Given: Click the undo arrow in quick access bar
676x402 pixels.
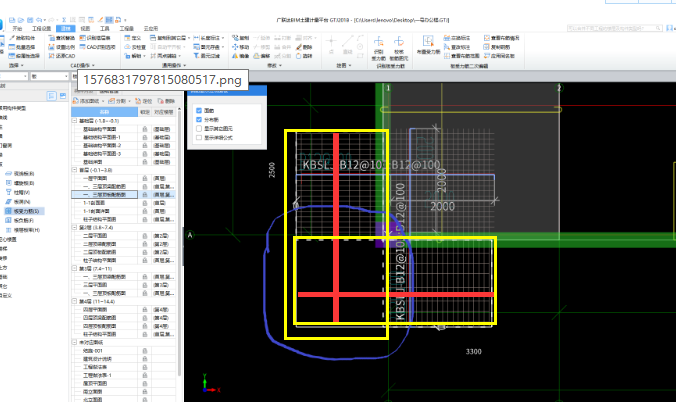Looking at the screenshot, I should tap(39, 20).
